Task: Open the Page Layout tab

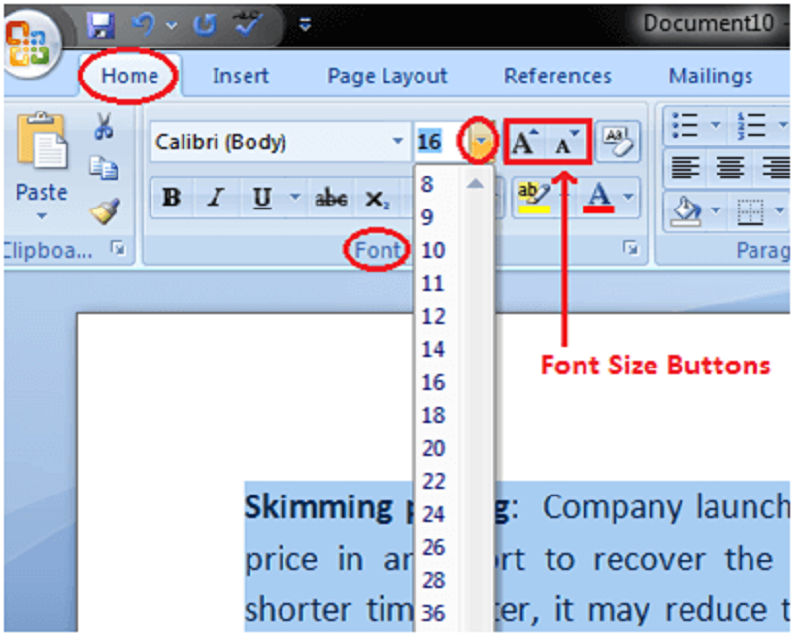Action: (x=387, y=76)
